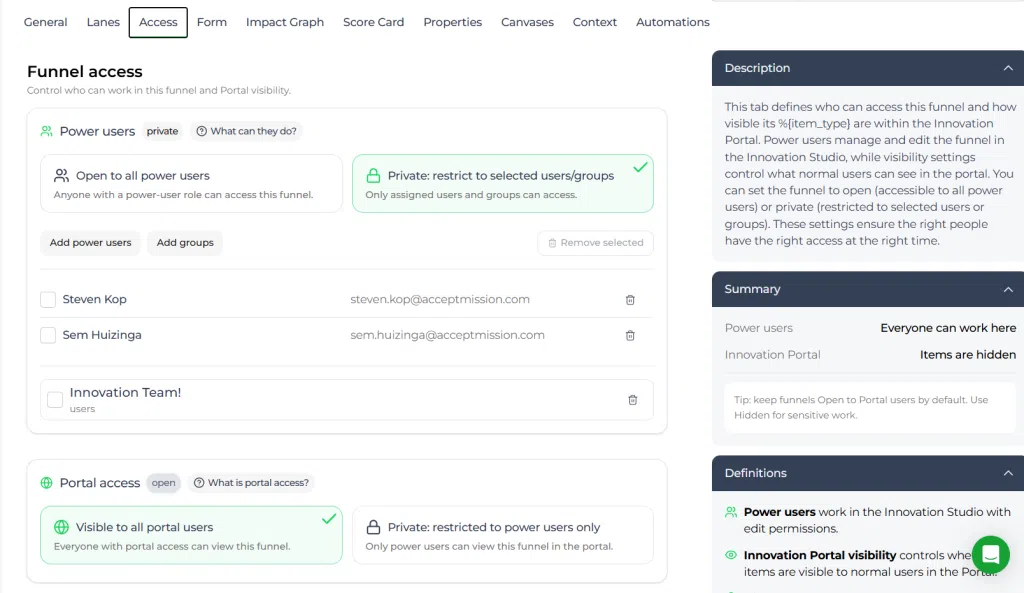Go to the Form tab
The image size is (1024, 593).
tap(212, 22)
